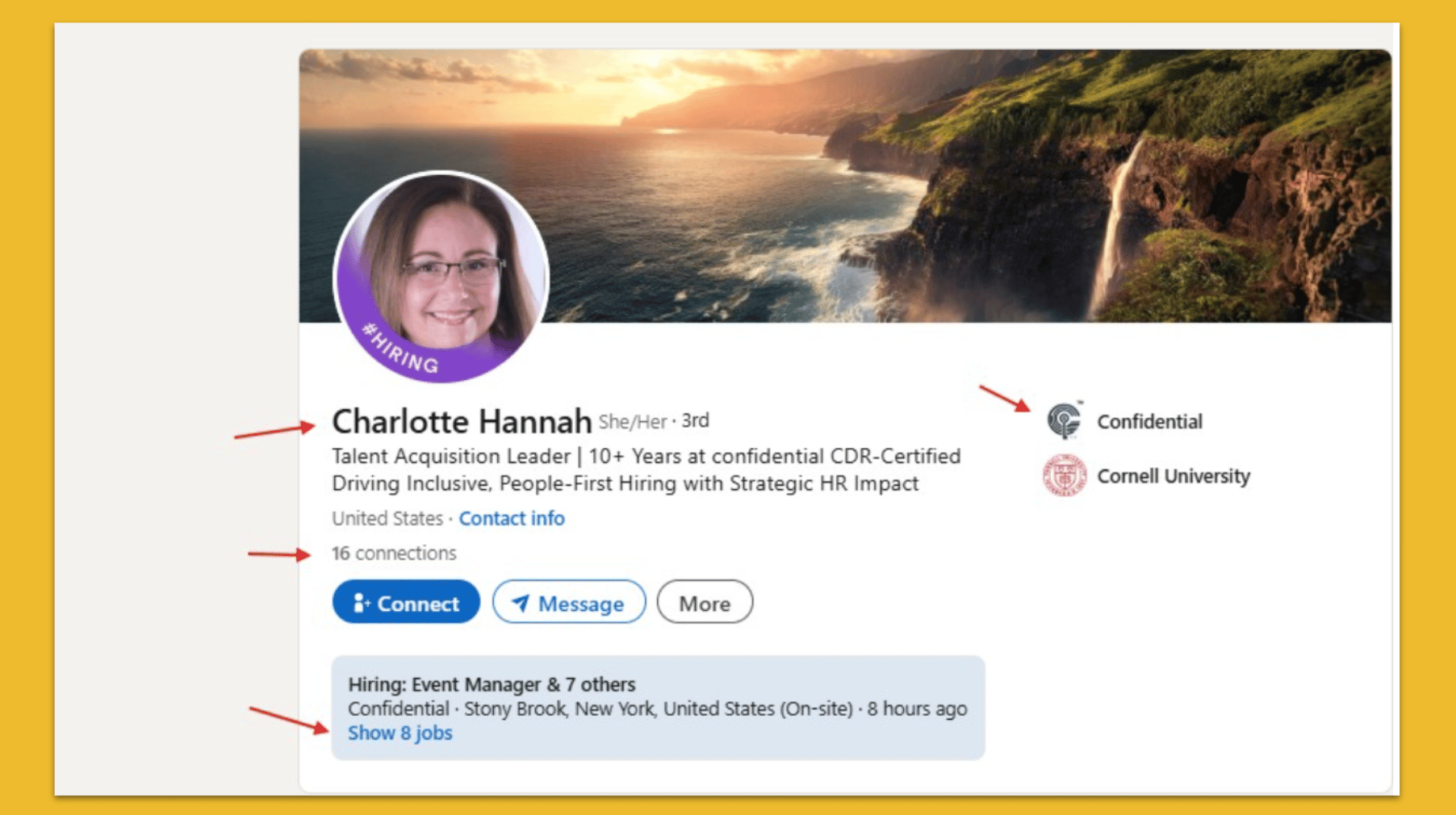
Task: Click the person-plus icon on Connect button
Action: point(360,602)
